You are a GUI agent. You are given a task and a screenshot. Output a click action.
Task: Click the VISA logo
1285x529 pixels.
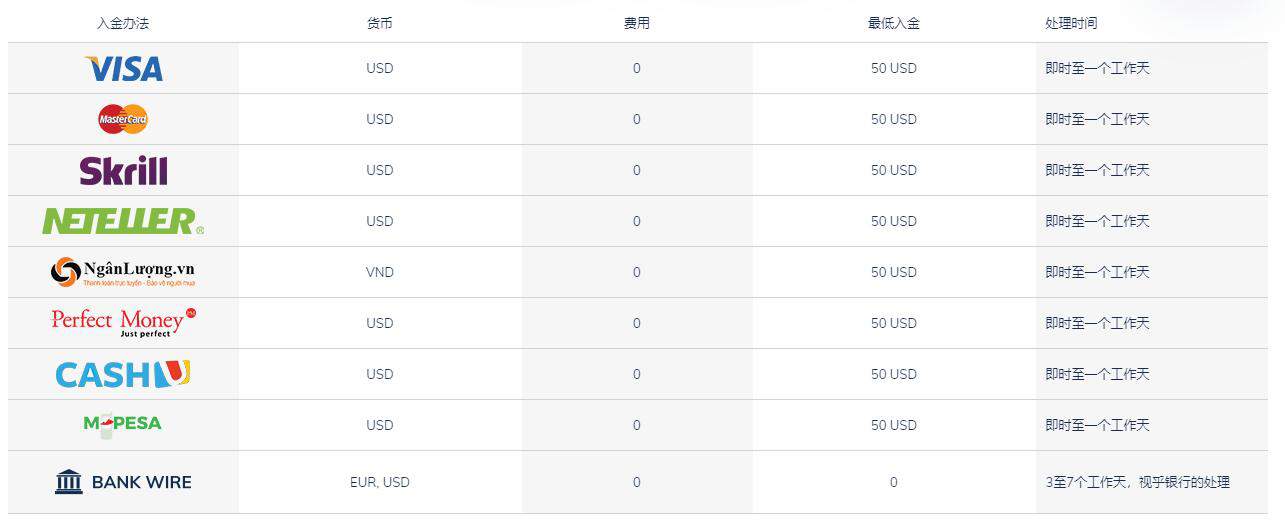(123, 68)
